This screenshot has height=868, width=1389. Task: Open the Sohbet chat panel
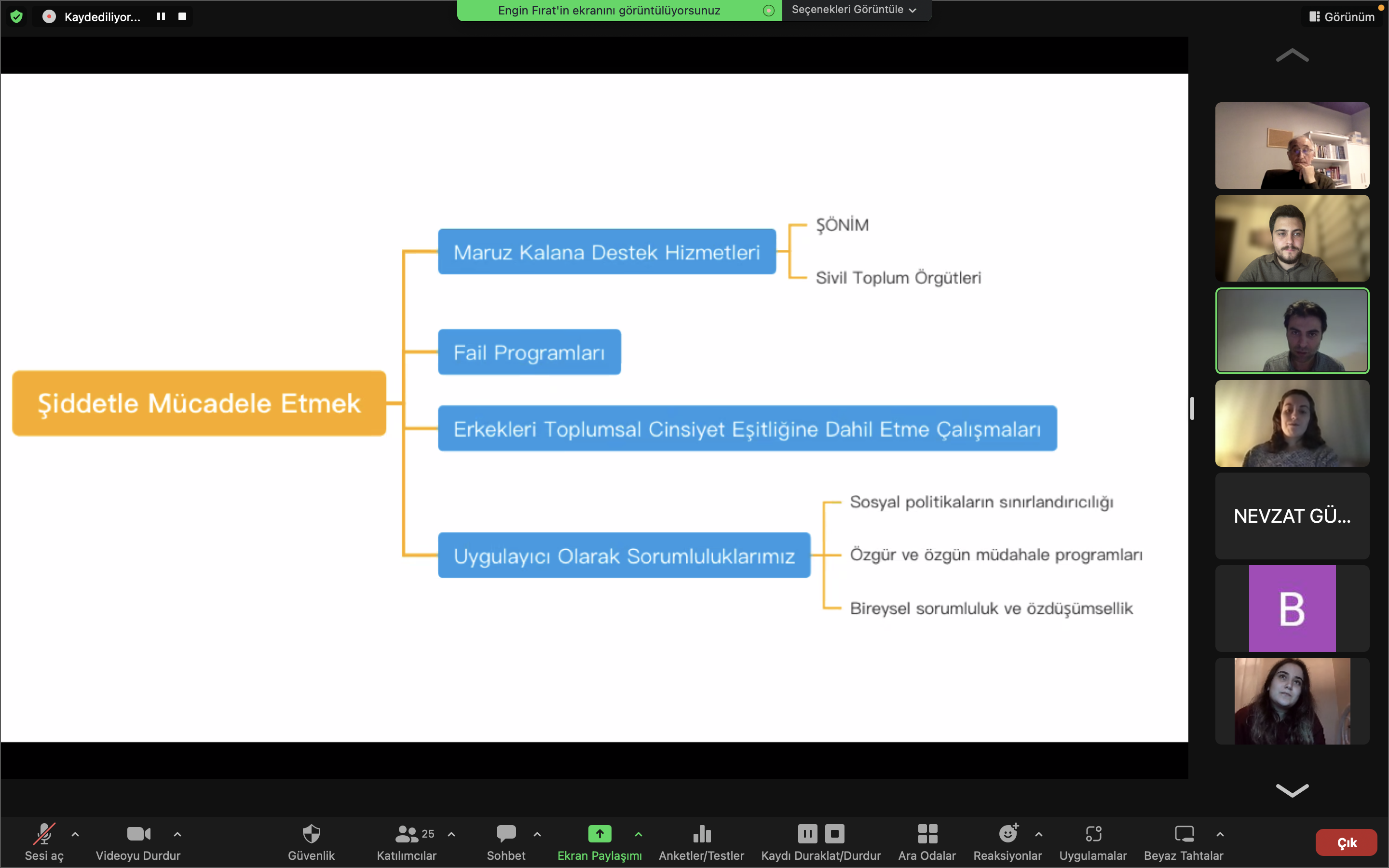pyautogui.click(x=505, y=834)
